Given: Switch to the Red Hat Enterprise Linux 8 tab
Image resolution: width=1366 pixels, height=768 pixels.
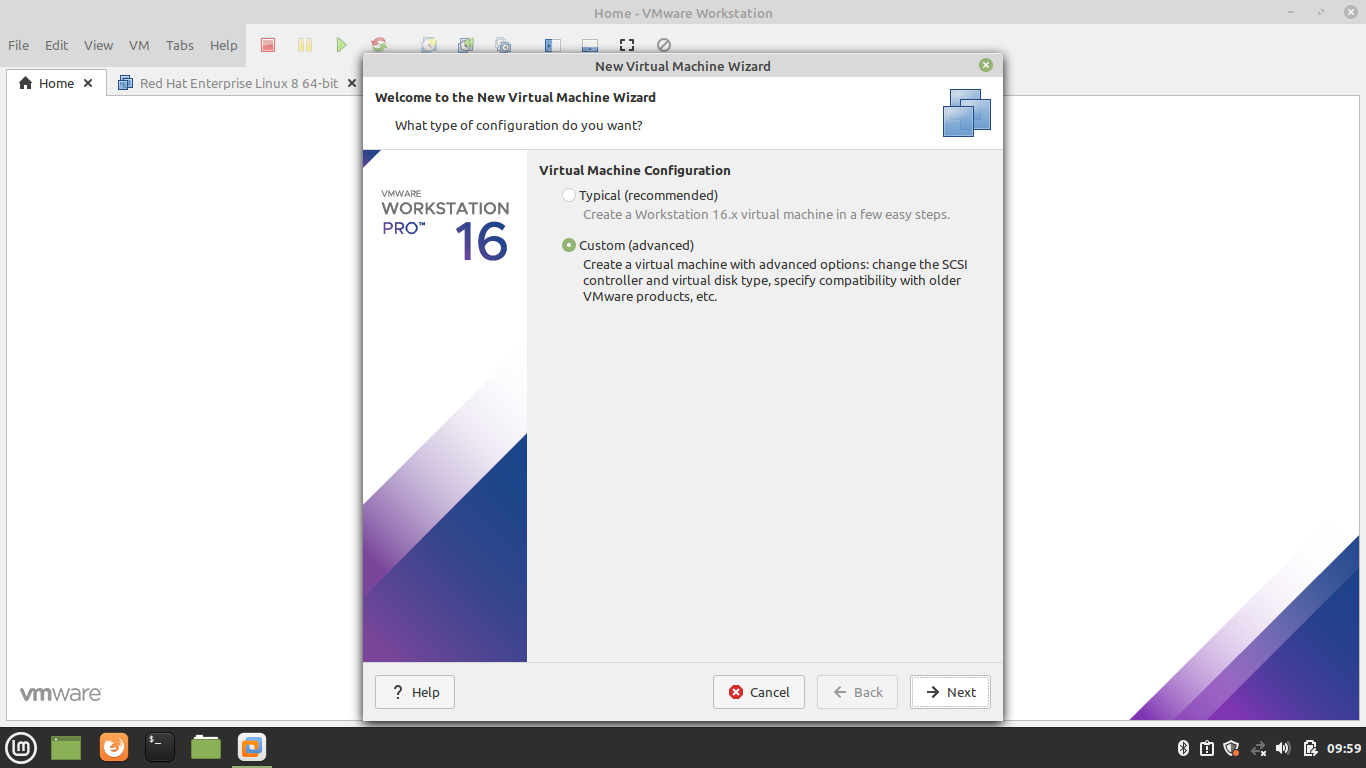Looking at the screenshot, I should point(239,83).
